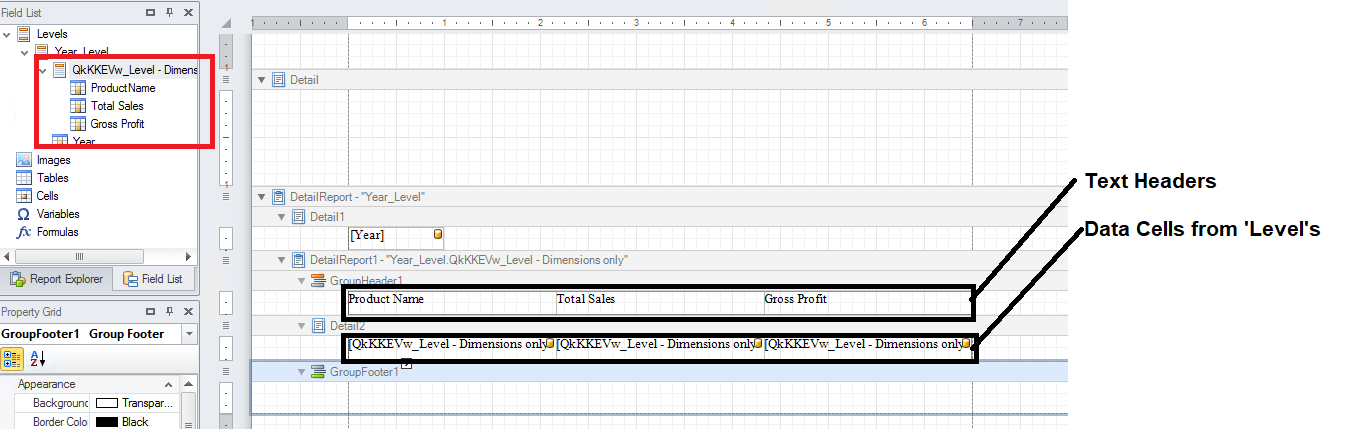Click the ProductName field icon
The width and height of the screenshot is (1357, 429).
(x=78, y=88)
